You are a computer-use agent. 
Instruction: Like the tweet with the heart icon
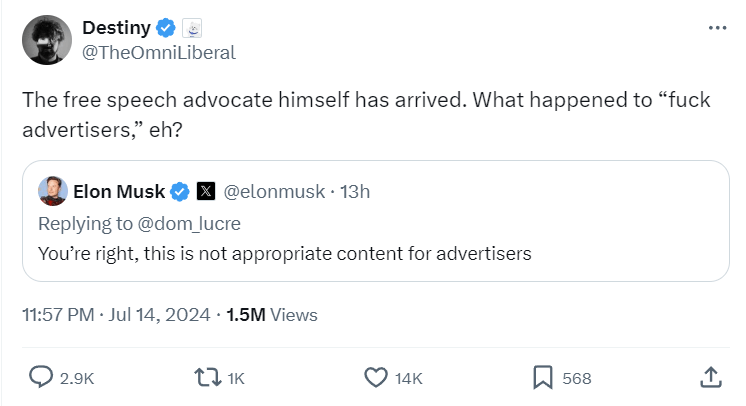click(375, 377)
